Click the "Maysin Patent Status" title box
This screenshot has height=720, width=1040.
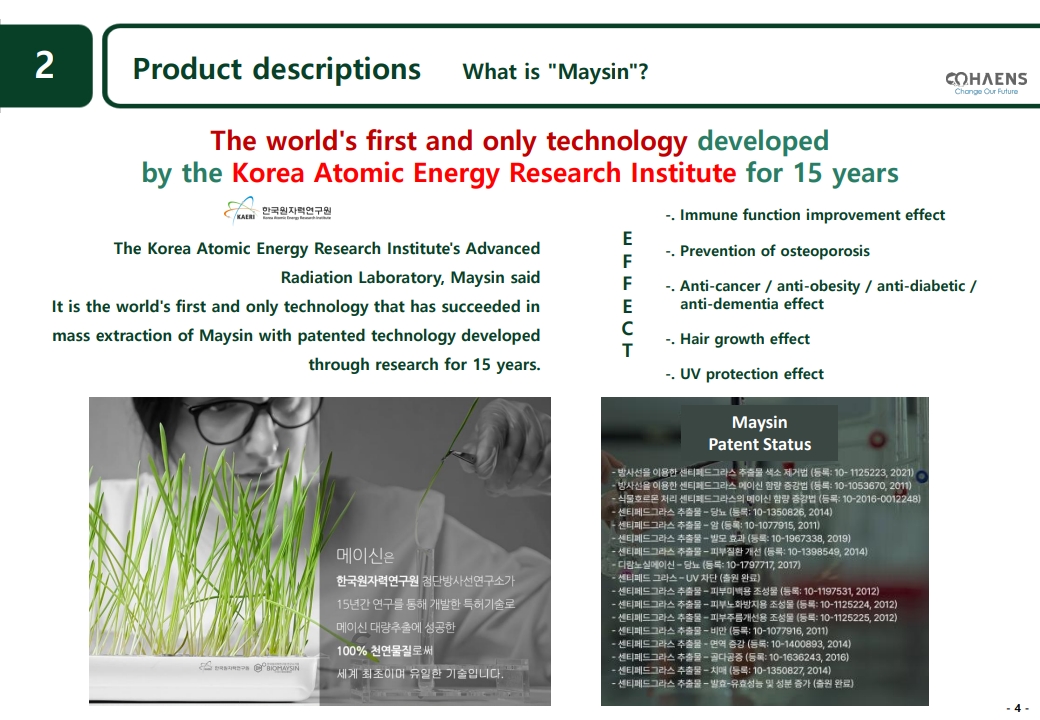[x=759, y=433]
